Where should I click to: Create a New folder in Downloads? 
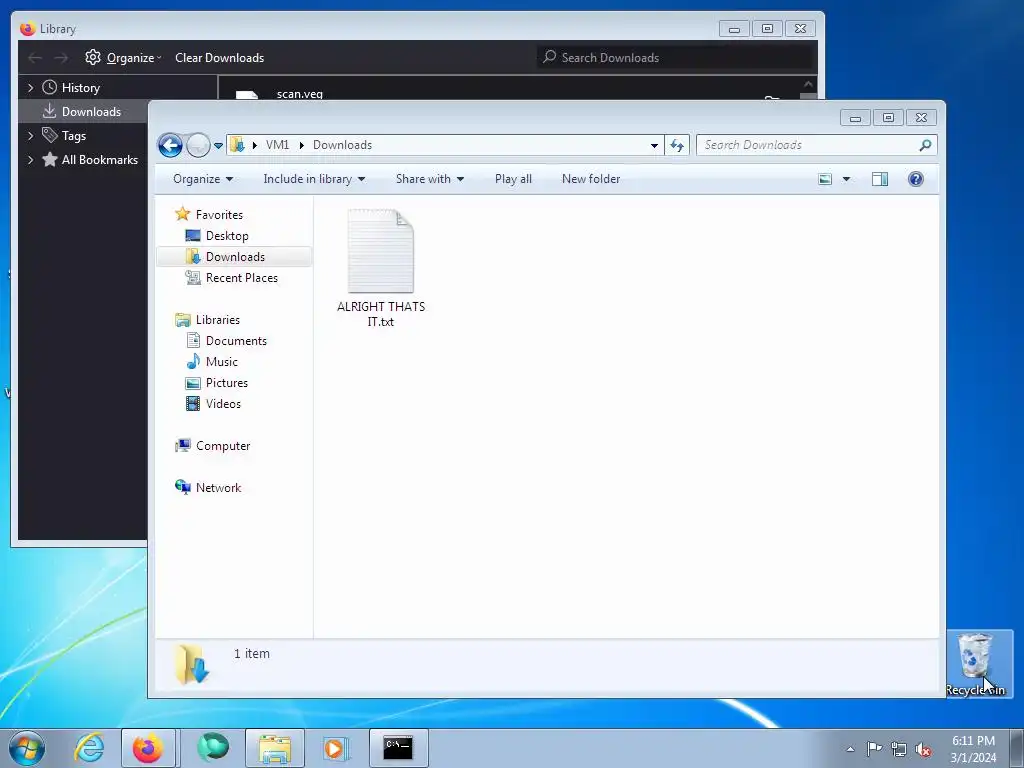coord(591,179)
